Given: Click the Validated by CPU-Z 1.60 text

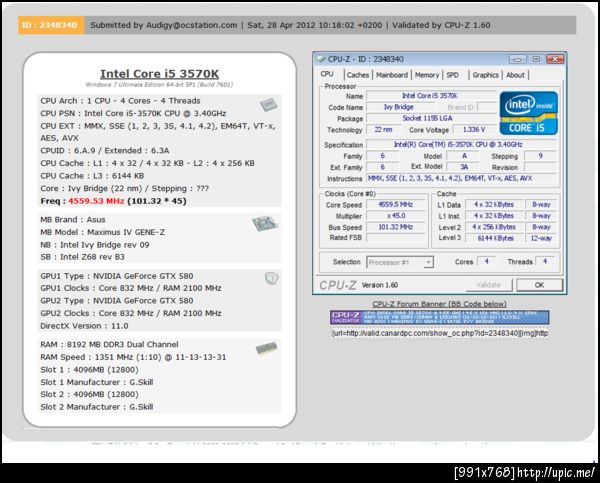Looking at the screenshot, I should coord(441,25).
